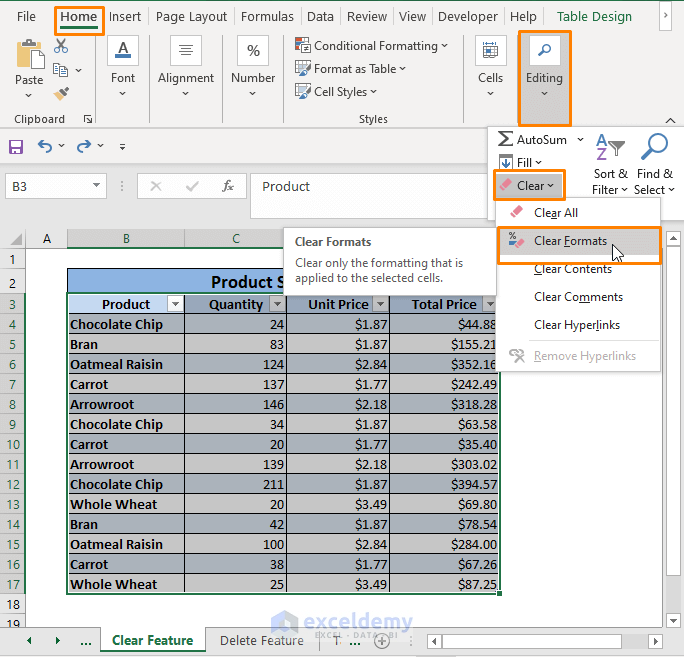
Task: Switch to the Delete Feature sheet tab
Action: pyautogui.click(x=262, y=640)
